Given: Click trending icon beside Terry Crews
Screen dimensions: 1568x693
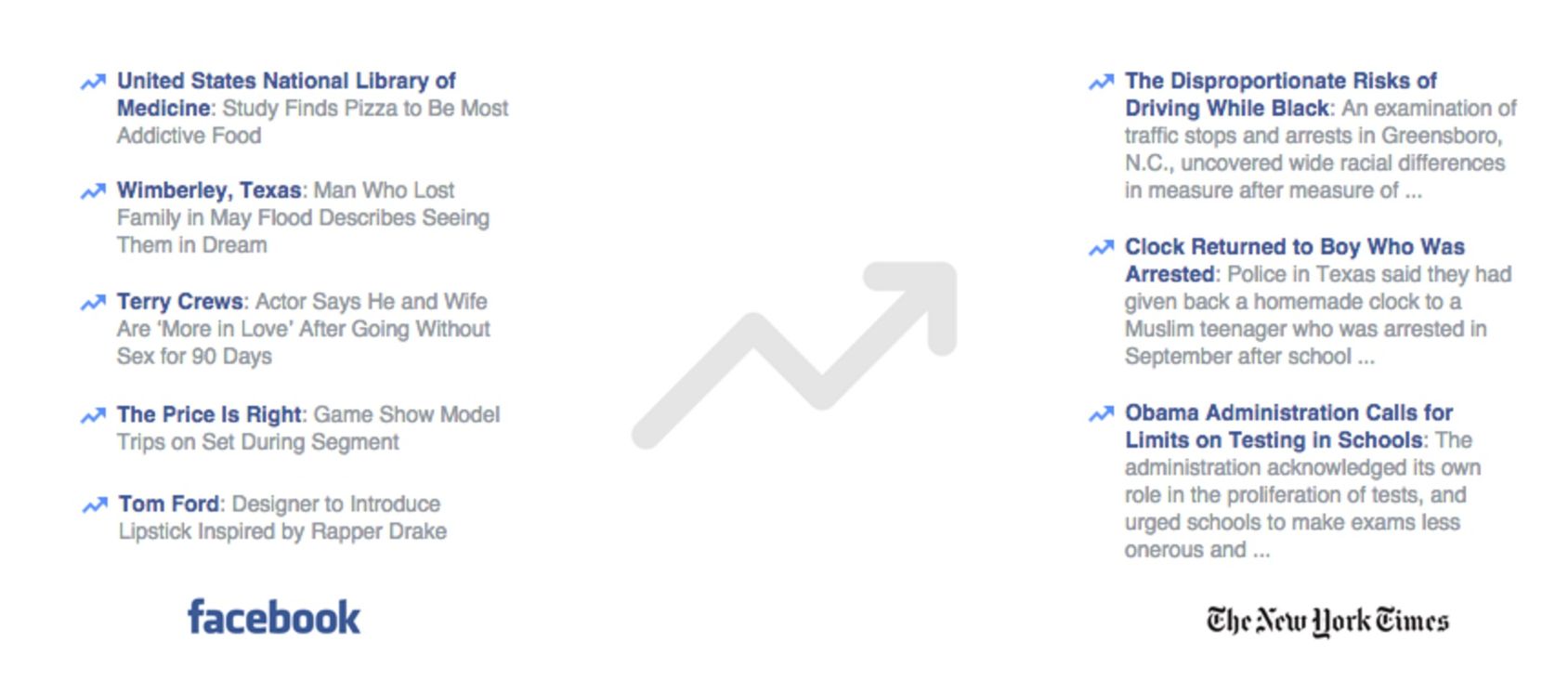Looking at the screenshot, I should point(93,303).
